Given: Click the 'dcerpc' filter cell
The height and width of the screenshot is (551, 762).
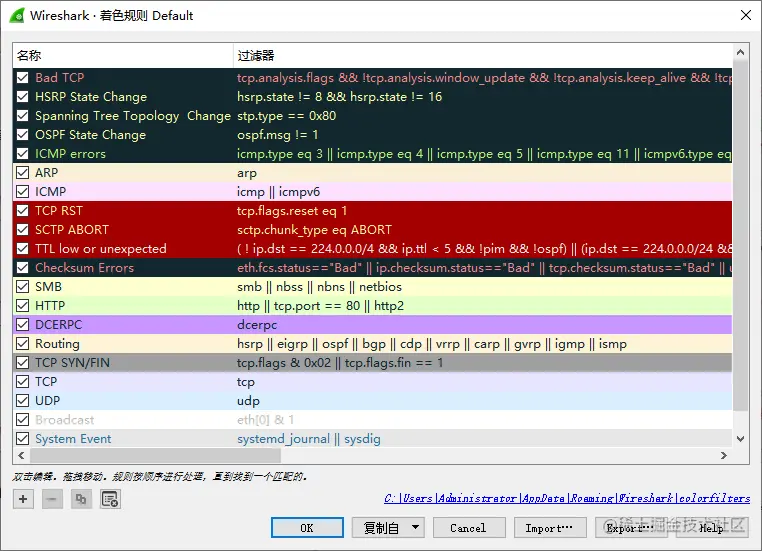Looking at the screenshot, I should point(257,325).
